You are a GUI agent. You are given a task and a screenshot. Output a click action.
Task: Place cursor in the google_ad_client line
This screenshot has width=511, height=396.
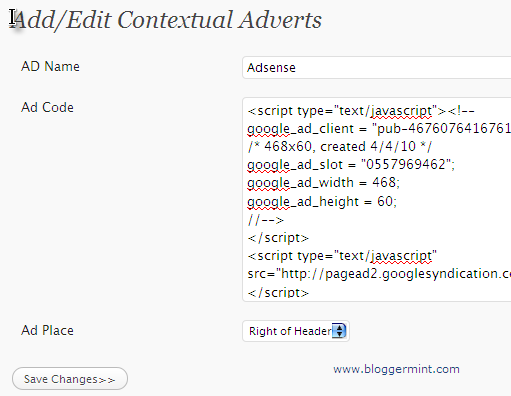coord(379,129)
